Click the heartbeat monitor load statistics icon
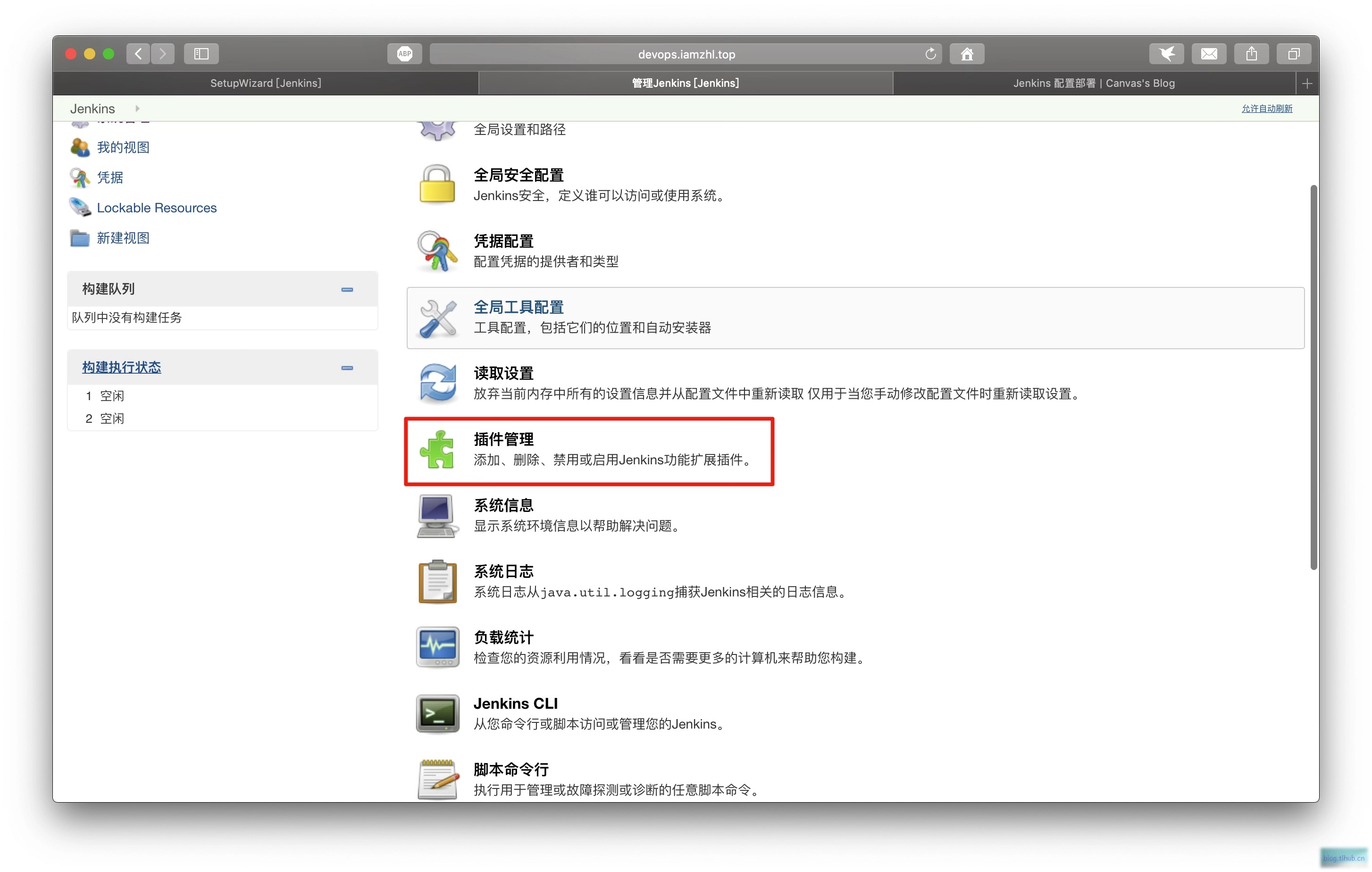 tap(437, 647)
